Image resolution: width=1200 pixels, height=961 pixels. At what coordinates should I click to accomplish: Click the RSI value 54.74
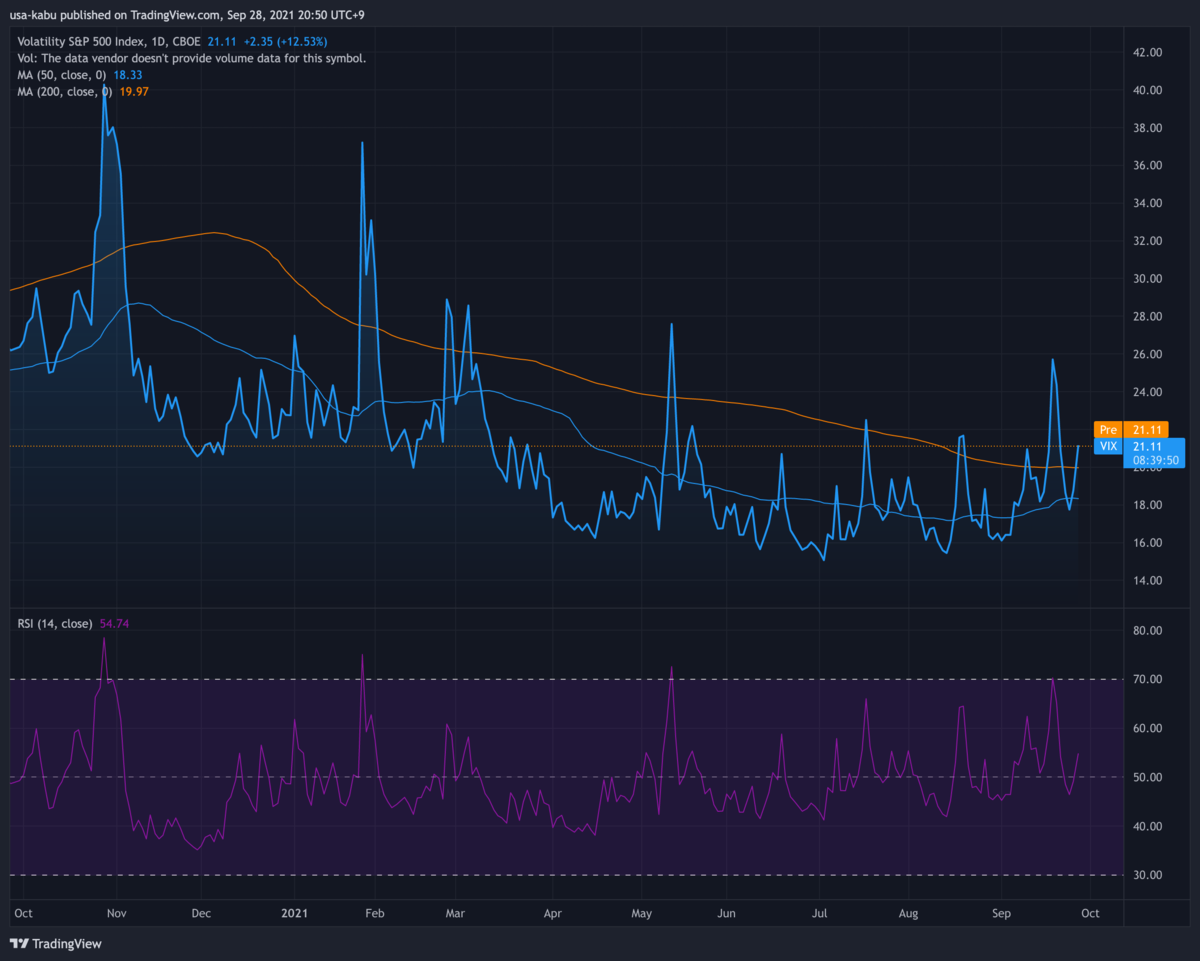(115, 623)
